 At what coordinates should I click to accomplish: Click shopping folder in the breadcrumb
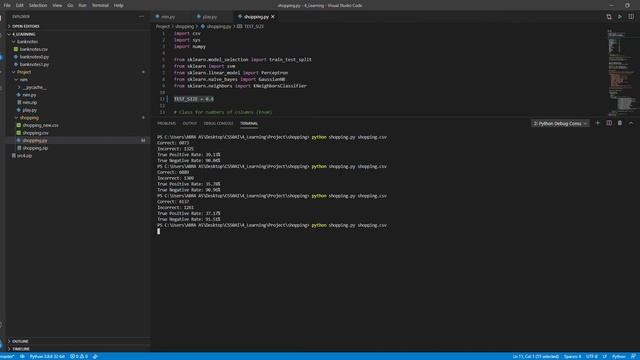(x=184, y=27)
